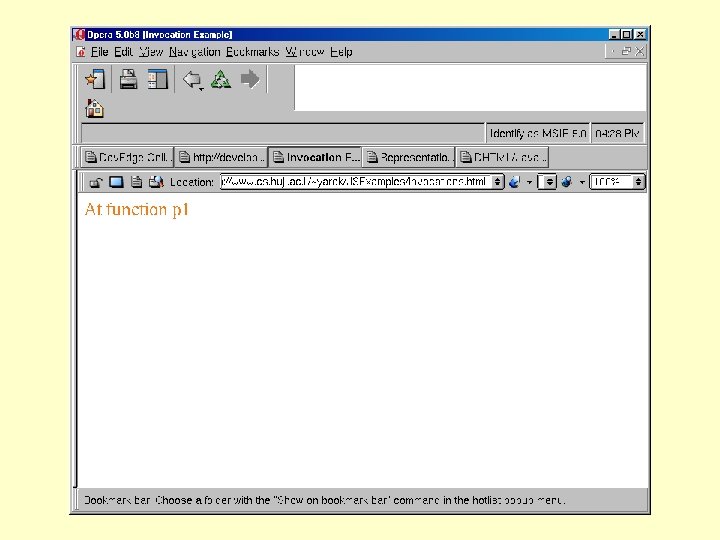Reload the page with green triangle icon
The height and width of the screenshot is (540, 720).
(220, 79)
